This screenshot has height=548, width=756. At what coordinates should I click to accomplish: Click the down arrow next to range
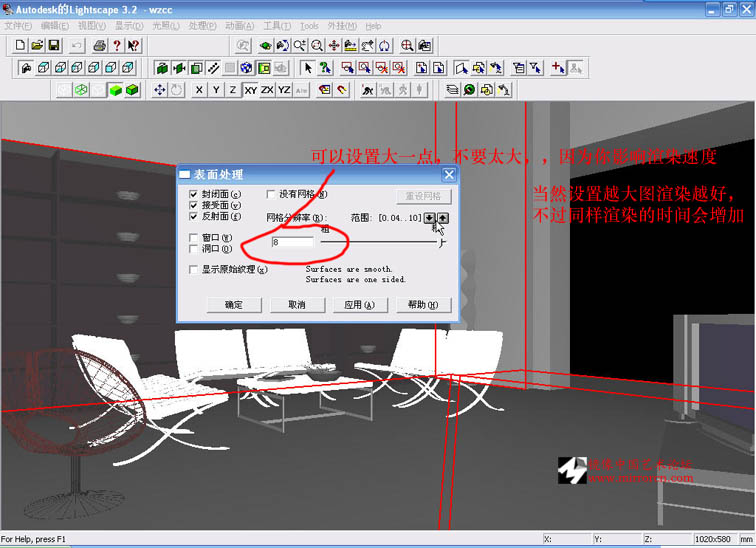point(429,218)
